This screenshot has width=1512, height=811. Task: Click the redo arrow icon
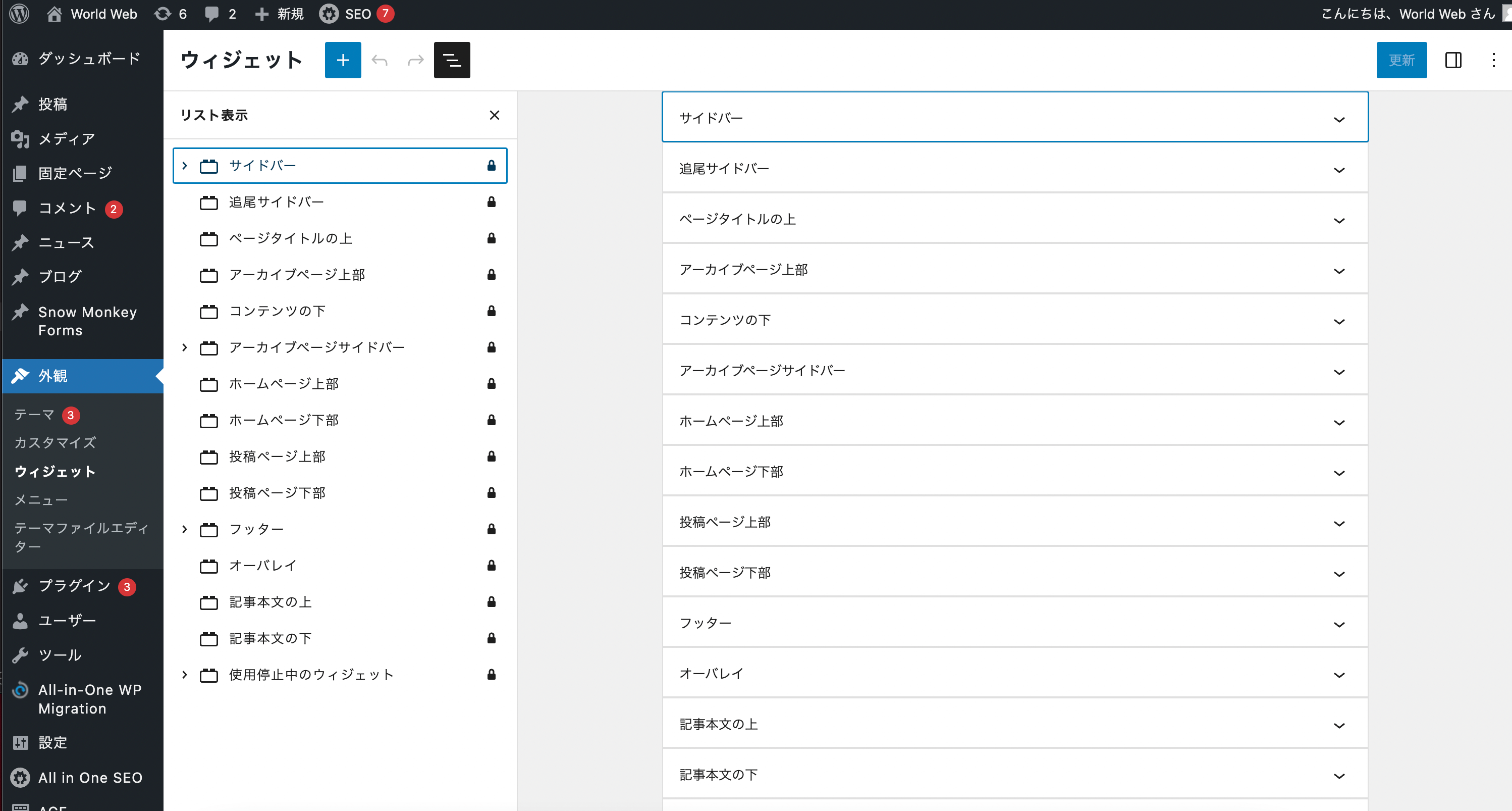point(416,60)
